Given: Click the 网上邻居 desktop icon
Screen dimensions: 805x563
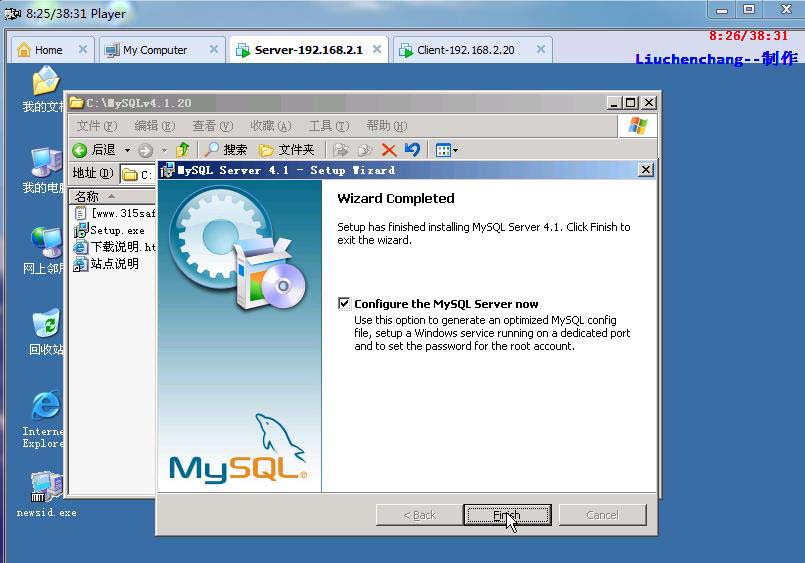Looking at the screenshot, I should [x=45, y=251].
